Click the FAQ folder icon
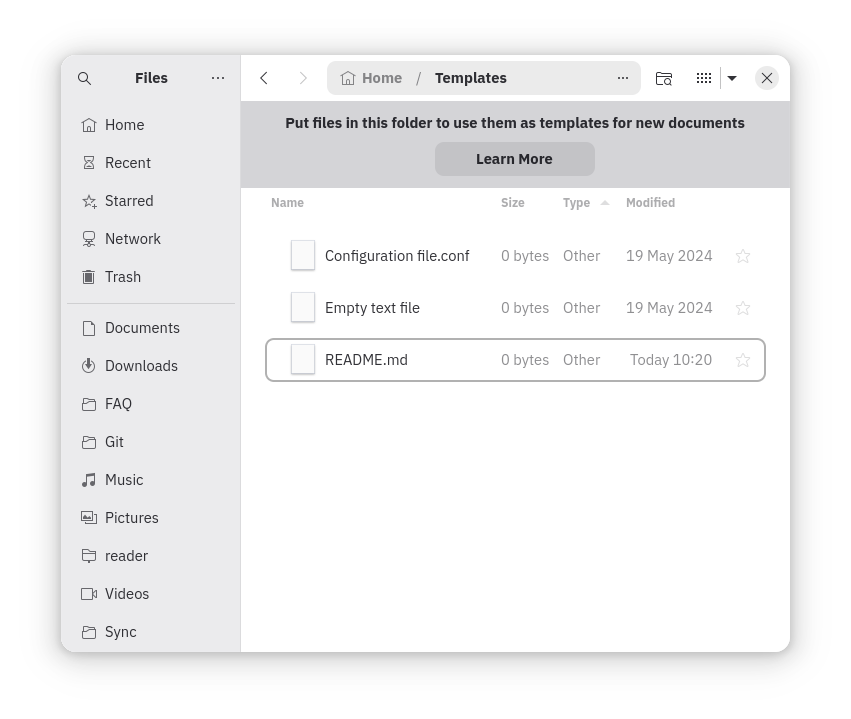The height and width of the screenshot is (719, 851). click(x=88, y=404)
